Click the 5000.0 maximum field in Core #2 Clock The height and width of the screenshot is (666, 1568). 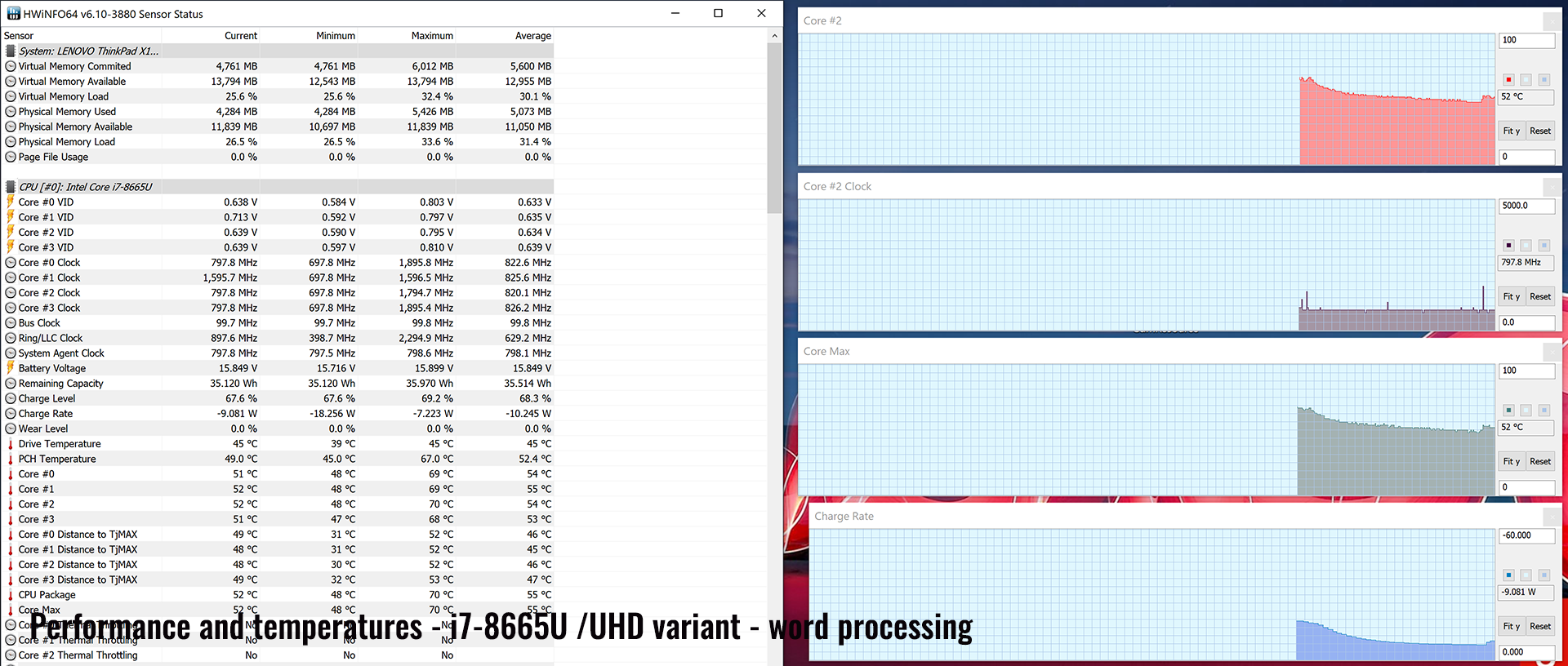click(x=1527, y=206)
